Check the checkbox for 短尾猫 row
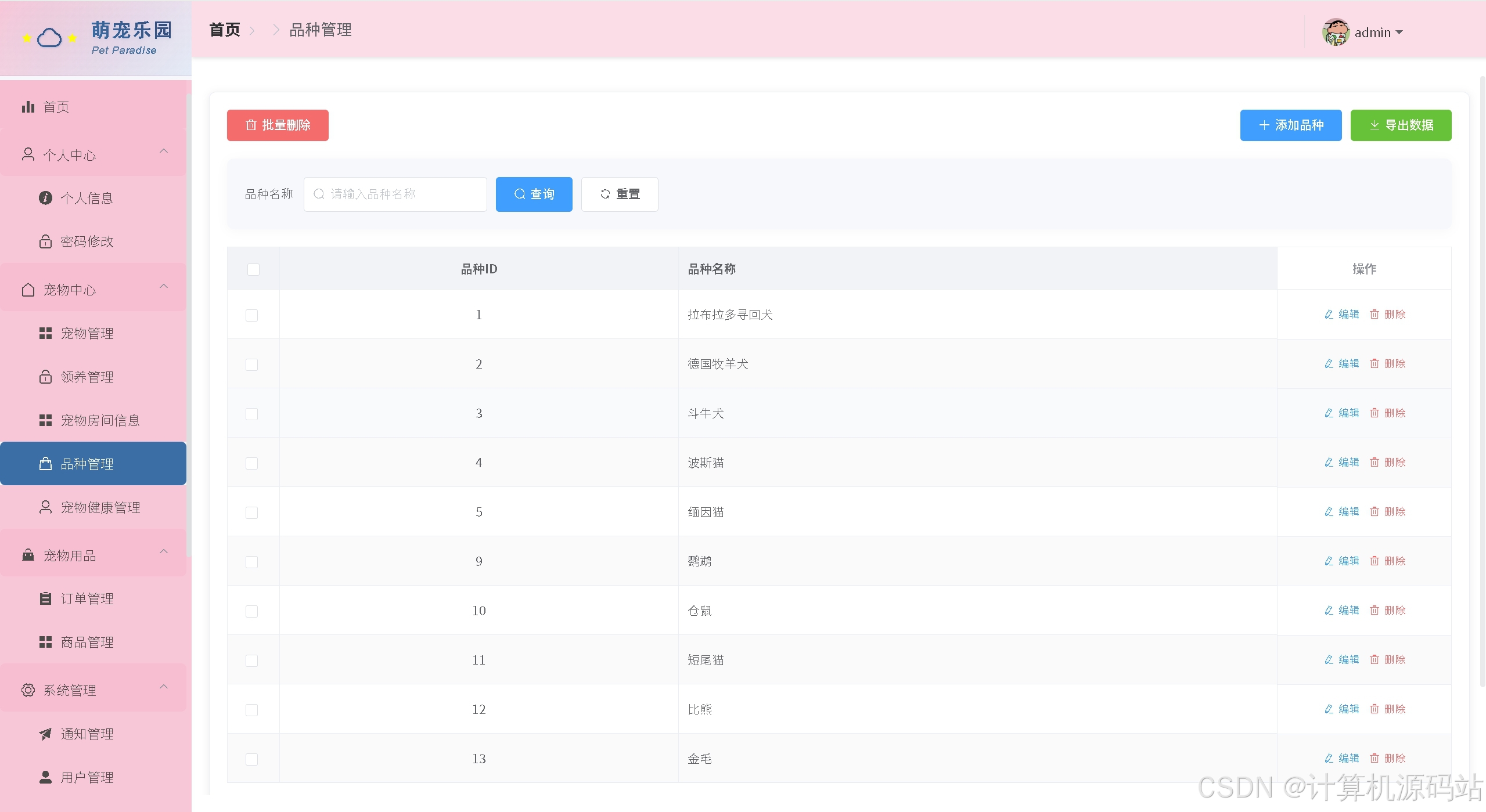1486x812 pixels. click(251, 661)
